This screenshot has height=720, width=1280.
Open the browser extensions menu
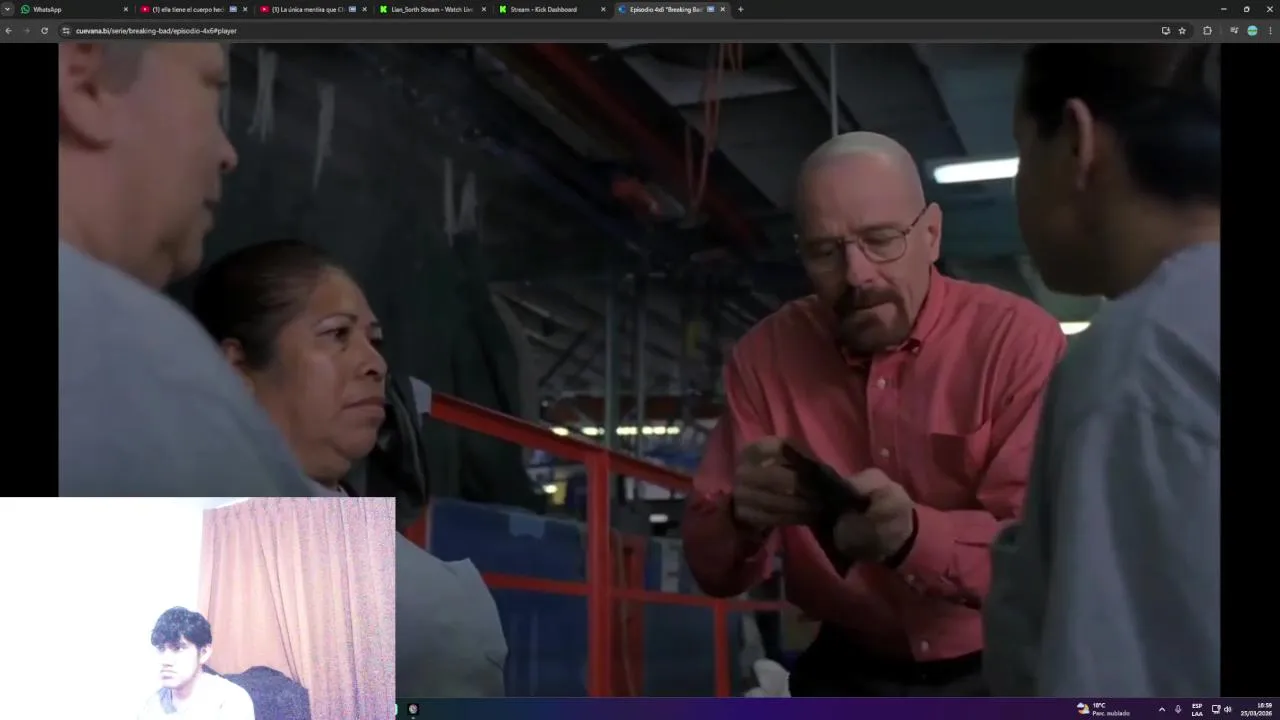click(x=1207, y=31)
